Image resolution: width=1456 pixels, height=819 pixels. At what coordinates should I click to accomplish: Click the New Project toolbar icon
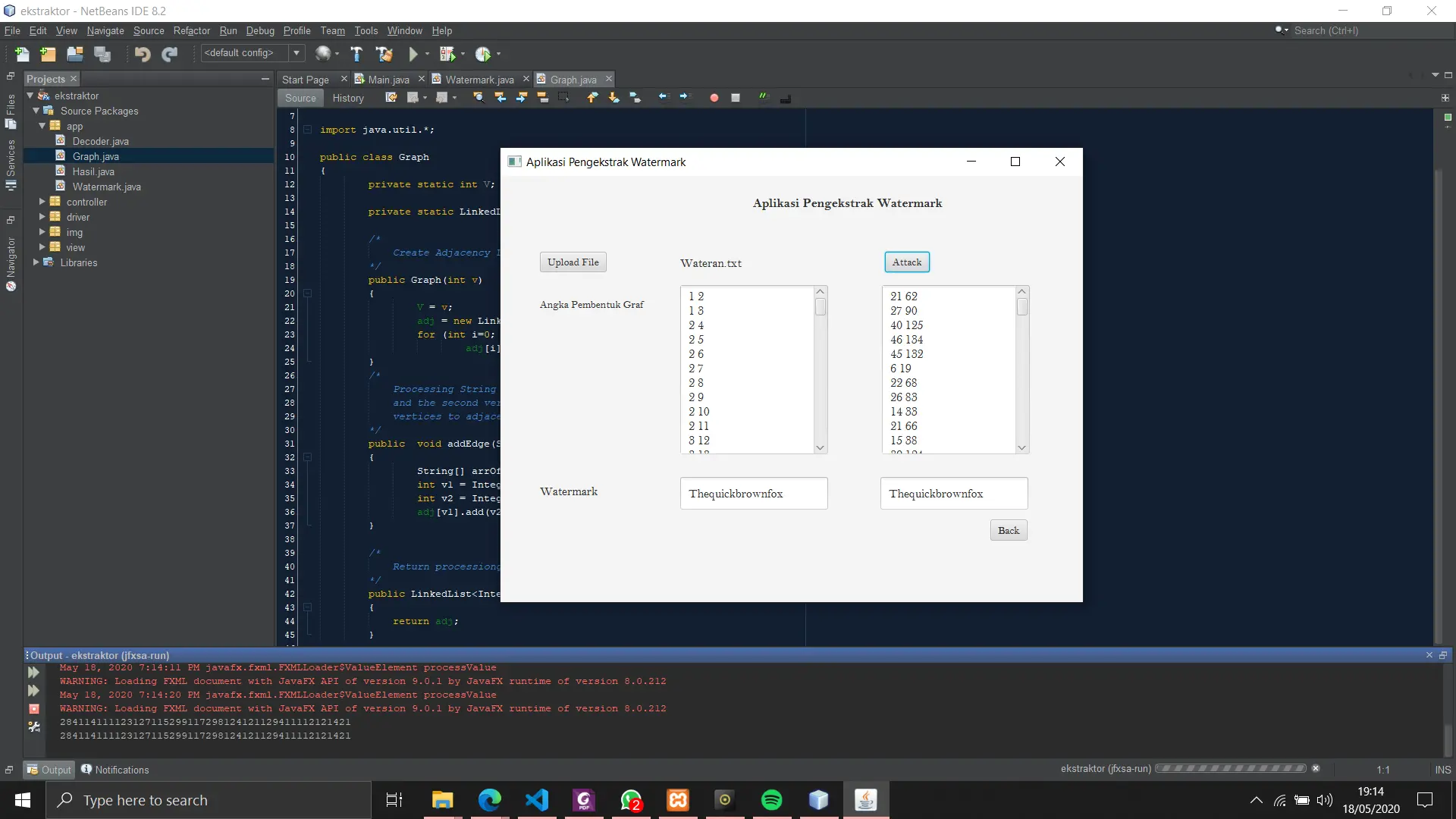(x=48, y=54)
